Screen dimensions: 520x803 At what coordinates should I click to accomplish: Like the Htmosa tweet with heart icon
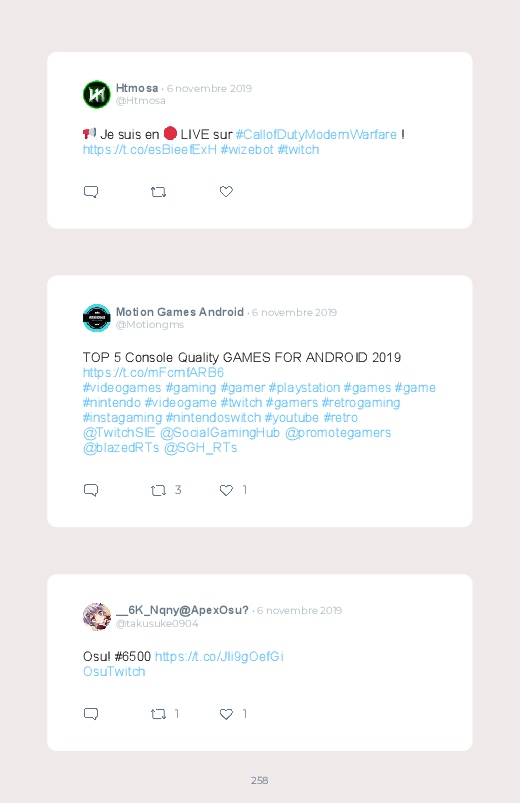coord(226,192)
